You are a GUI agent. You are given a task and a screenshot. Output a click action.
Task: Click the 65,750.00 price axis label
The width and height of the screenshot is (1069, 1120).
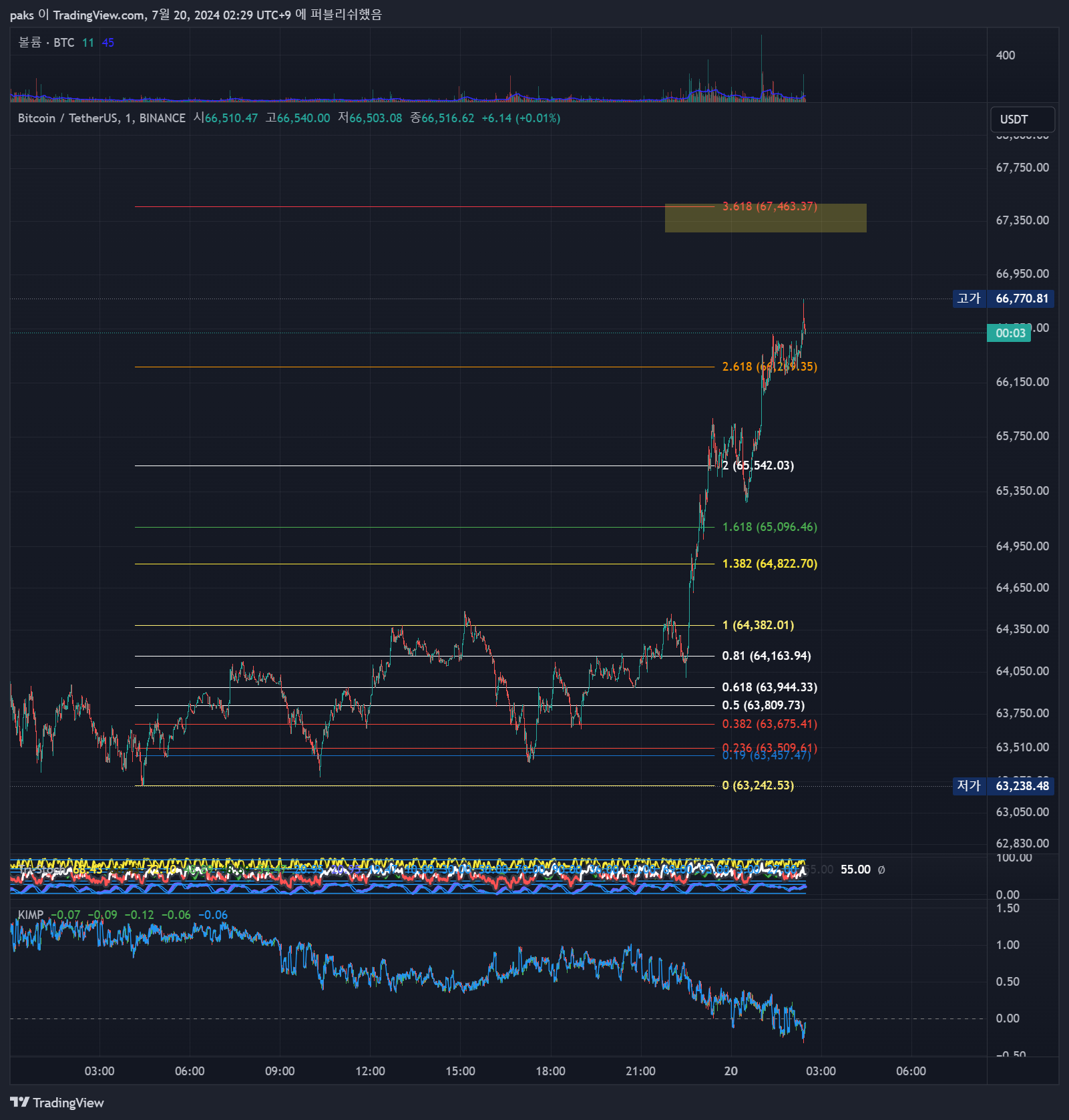tap(1022, 436)
